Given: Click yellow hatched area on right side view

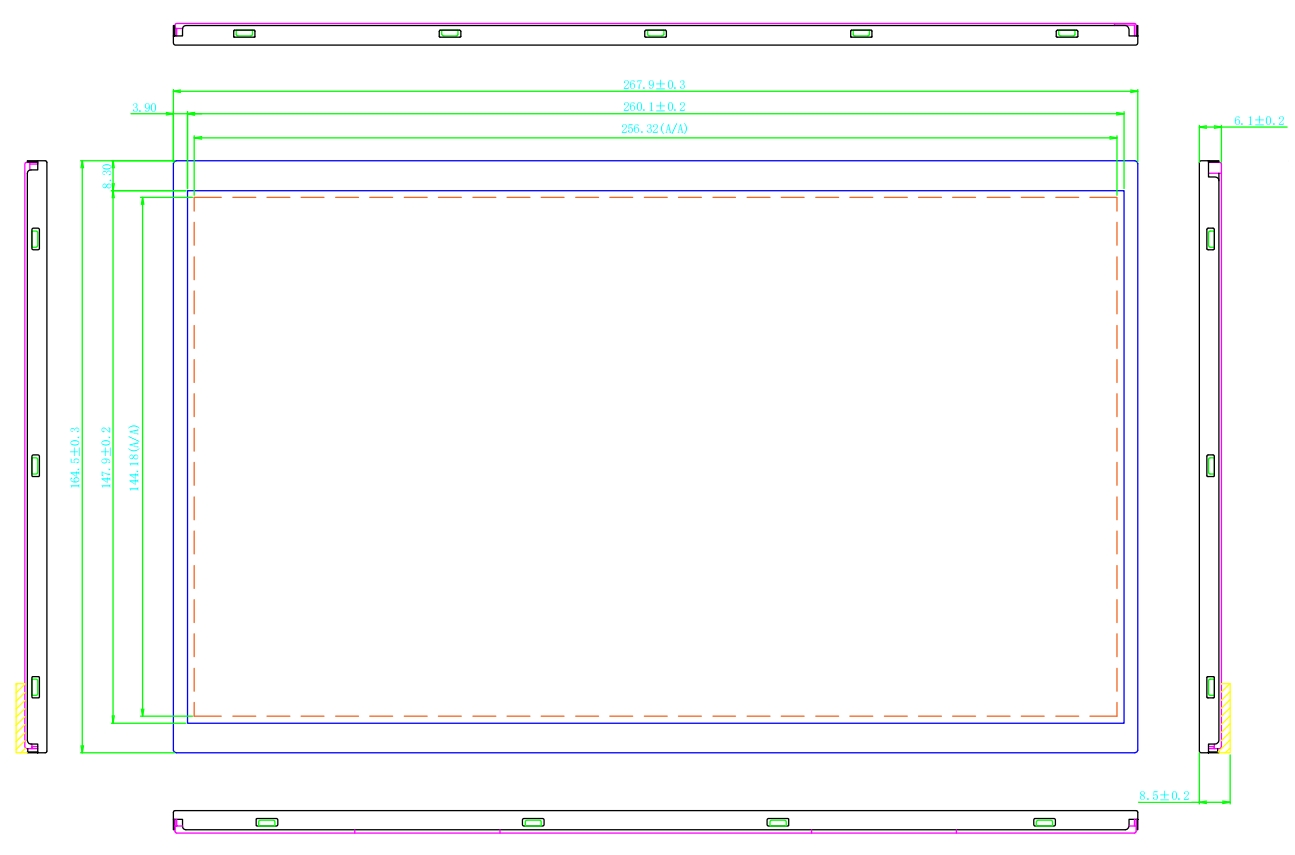Looking at the screenshot, I should coord(1225,717).
